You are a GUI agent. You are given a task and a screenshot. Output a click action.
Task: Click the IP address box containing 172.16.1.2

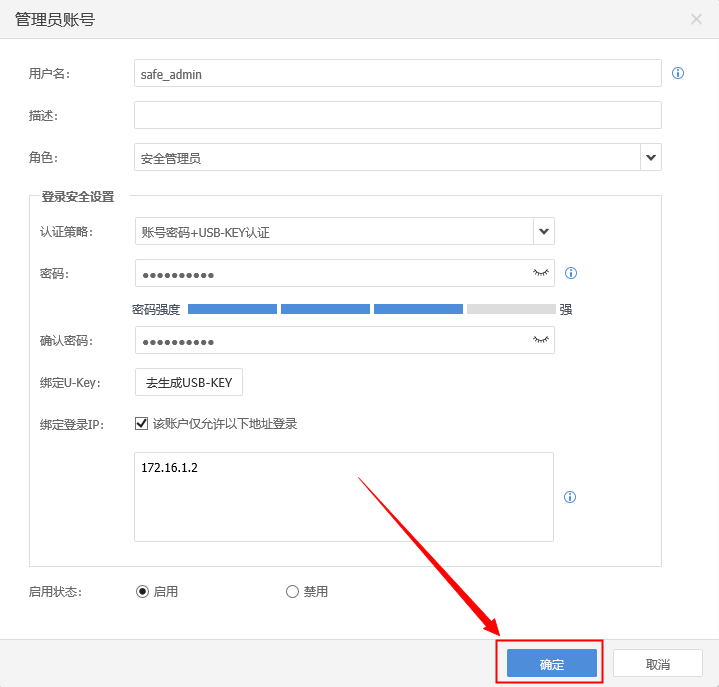coord(343,497)
